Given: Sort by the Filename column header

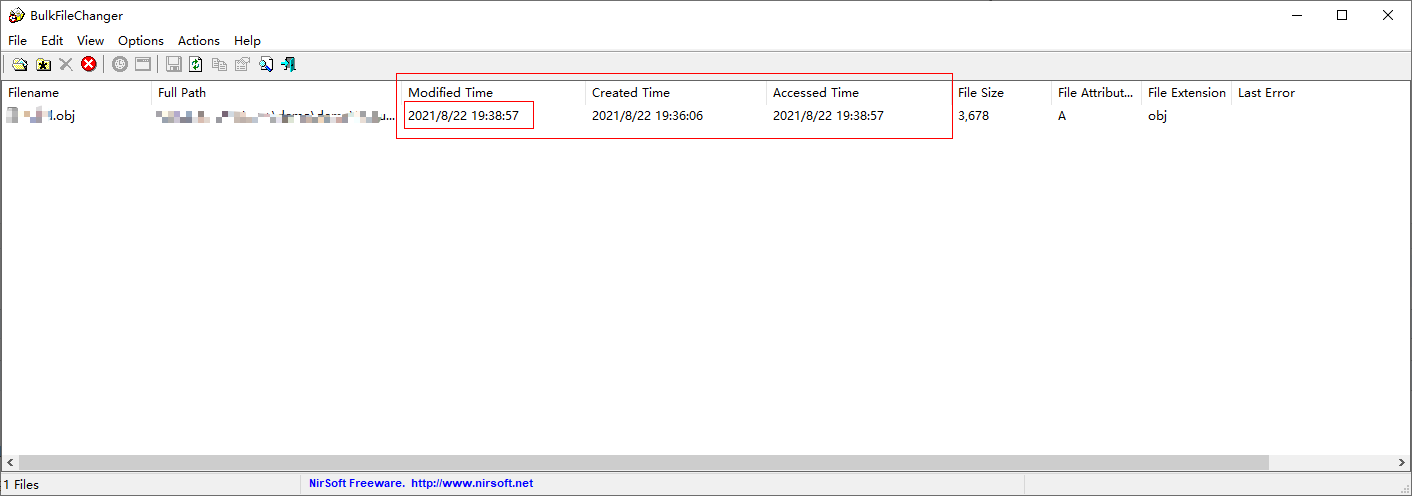Looking at the screenshot, I should point(76,93).
